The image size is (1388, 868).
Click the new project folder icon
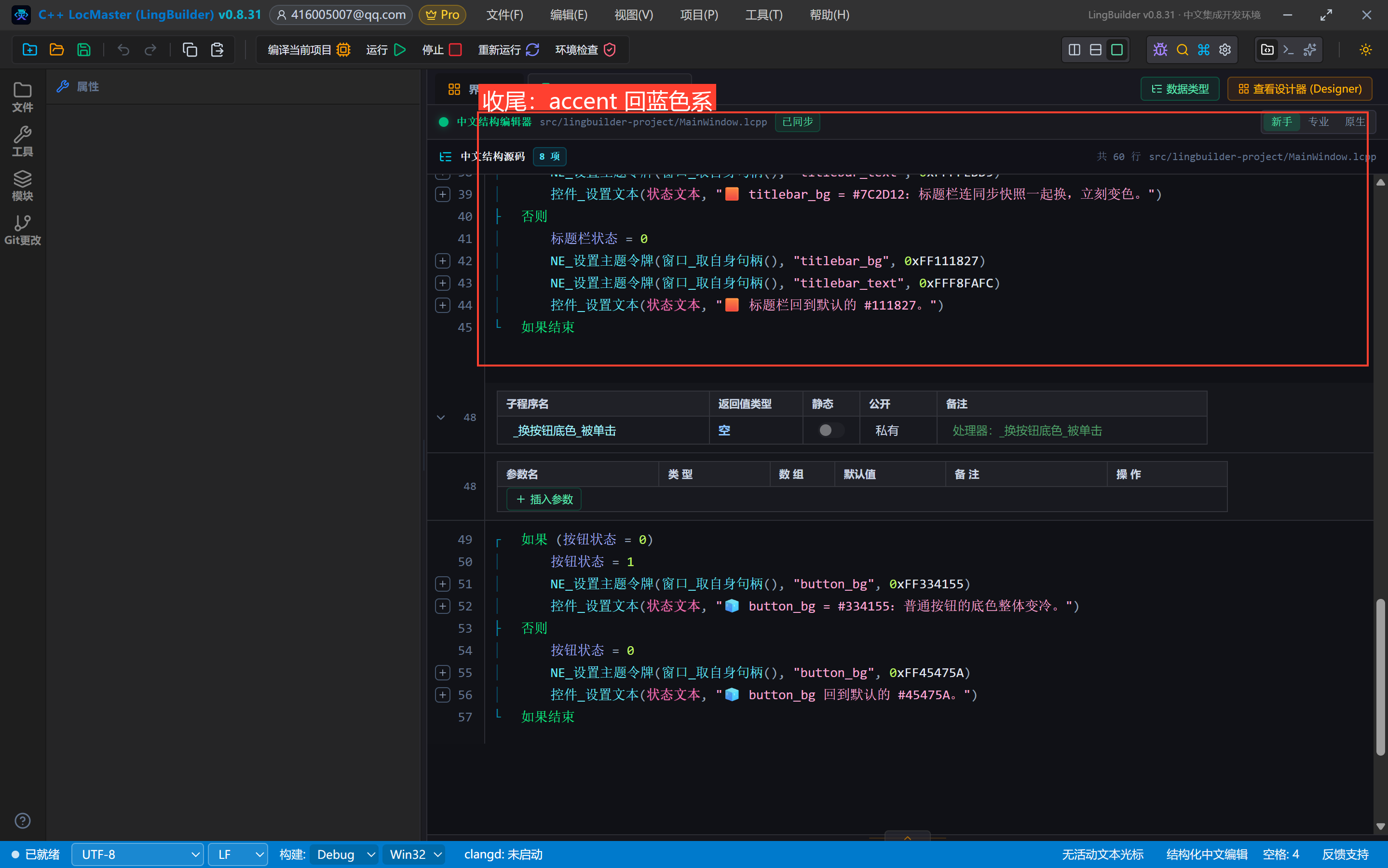[29, 50]
